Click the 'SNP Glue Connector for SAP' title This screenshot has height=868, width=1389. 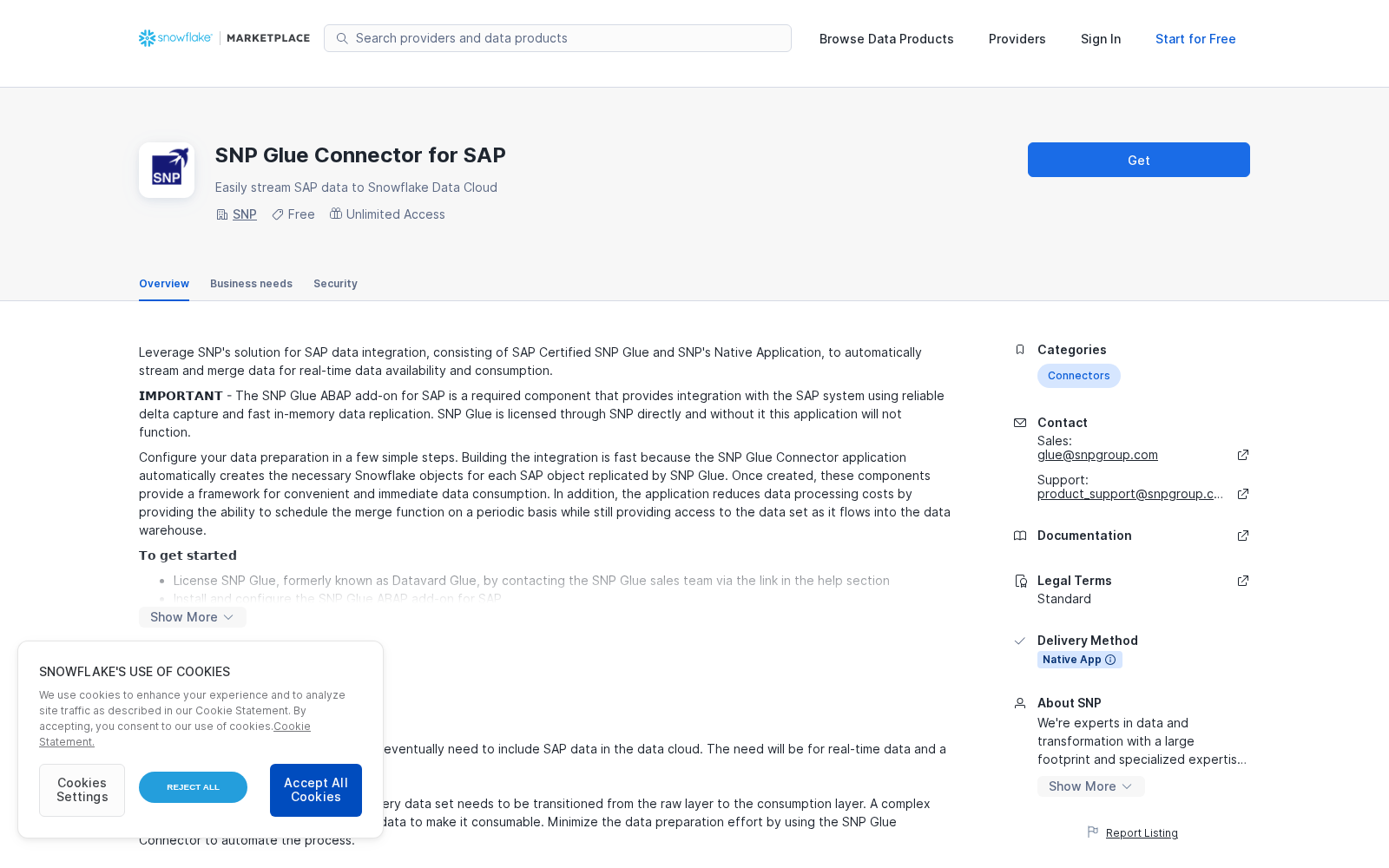pos(360,155)
